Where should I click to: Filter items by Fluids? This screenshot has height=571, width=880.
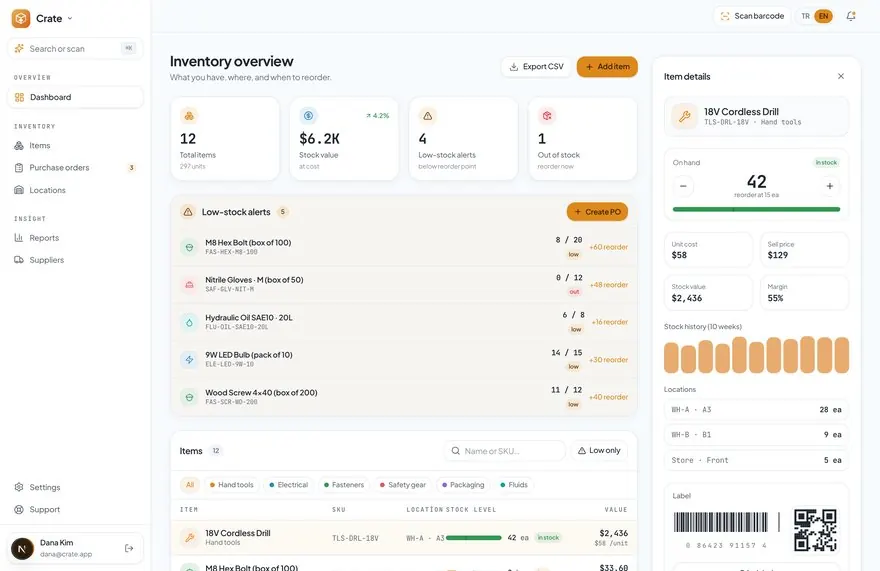coord(514,485)
